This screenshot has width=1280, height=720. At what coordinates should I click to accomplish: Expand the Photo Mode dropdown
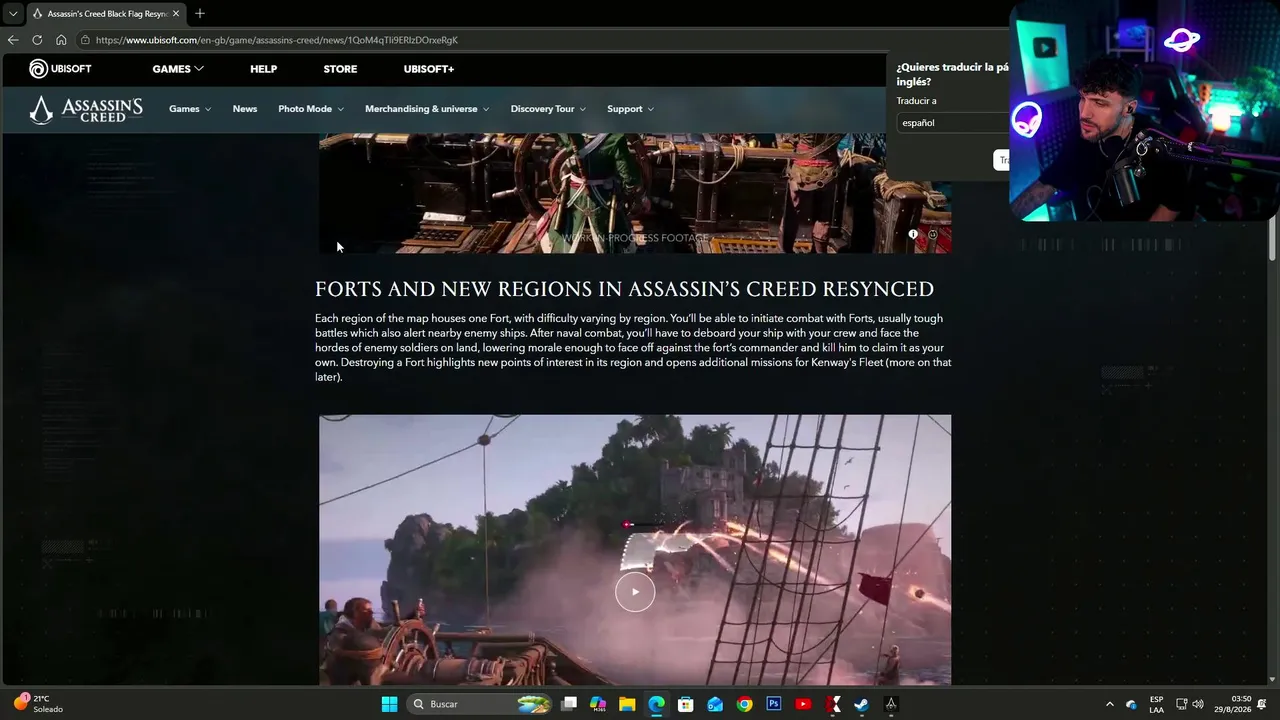coord(311,109)
